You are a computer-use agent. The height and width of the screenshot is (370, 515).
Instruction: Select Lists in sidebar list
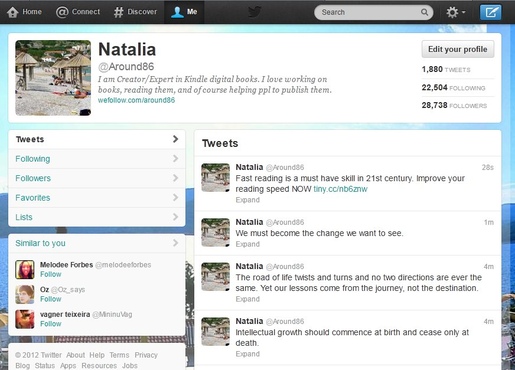97,217
